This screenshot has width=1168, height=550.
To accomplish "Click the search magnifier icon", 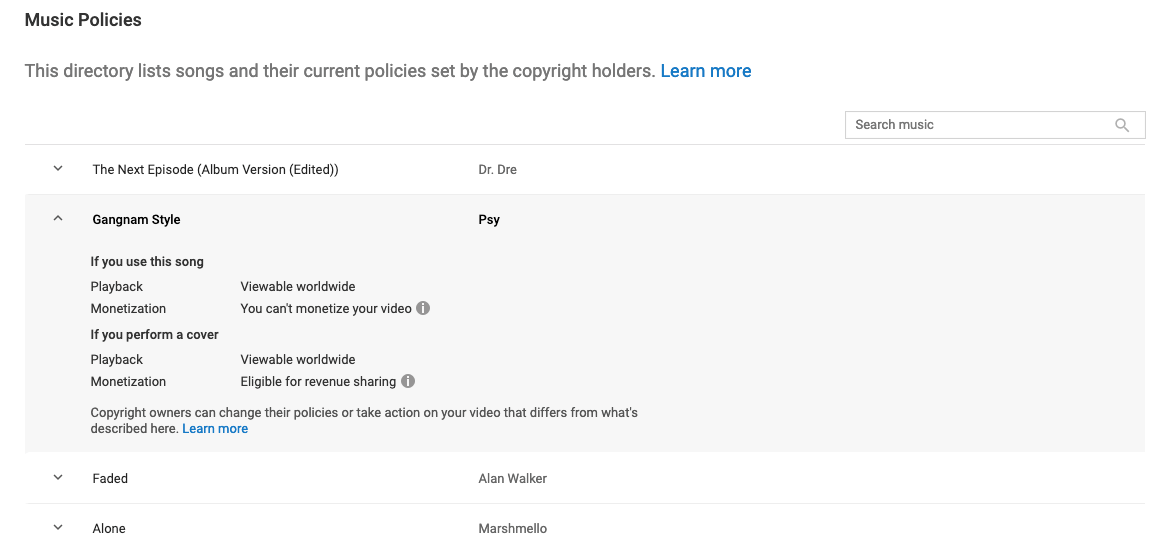I will [x=1122, y=125].
